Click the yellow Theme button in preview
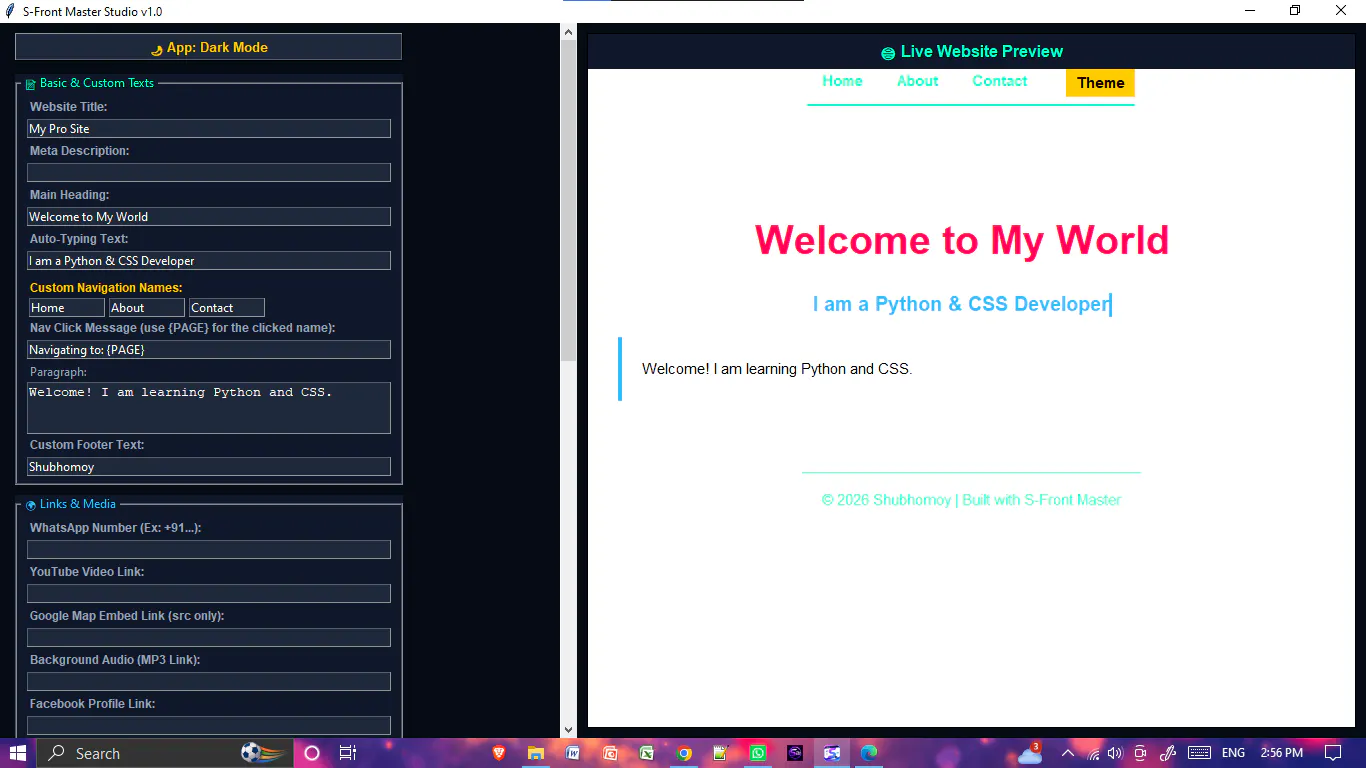 click(x=1100, y=83)
